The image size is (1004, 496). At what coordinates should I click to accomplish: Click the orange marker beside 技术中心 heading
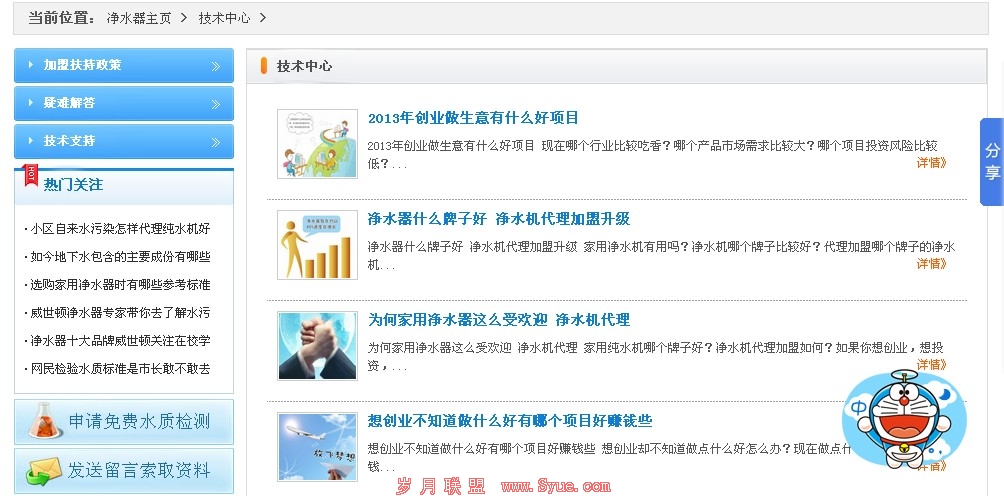pos(264,66)
